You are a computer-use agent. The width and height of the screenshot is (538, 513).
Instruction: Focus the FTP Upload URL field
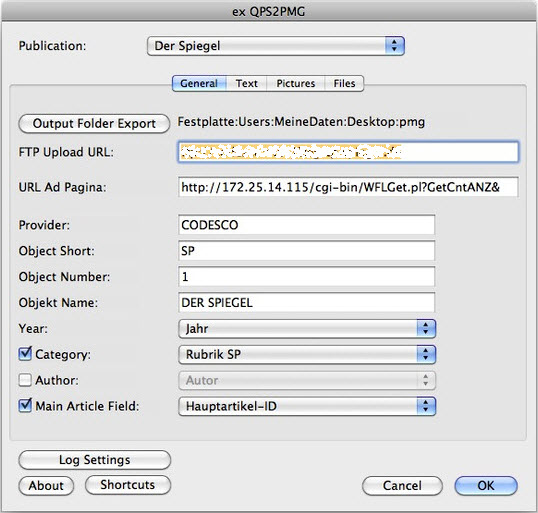click(348, 152)
